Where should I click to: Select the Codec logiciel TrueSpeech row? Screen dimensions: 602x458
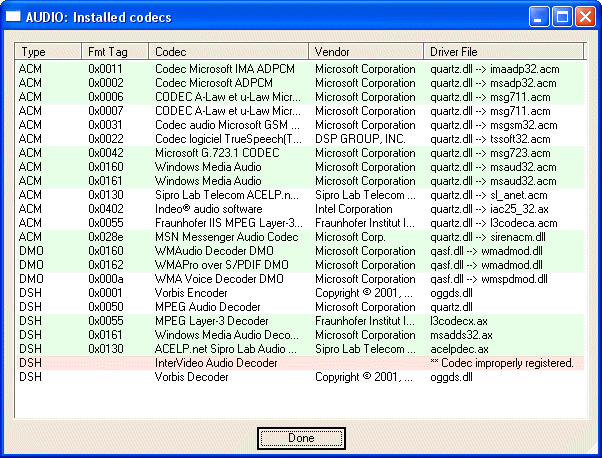click(x=300, y=139)
